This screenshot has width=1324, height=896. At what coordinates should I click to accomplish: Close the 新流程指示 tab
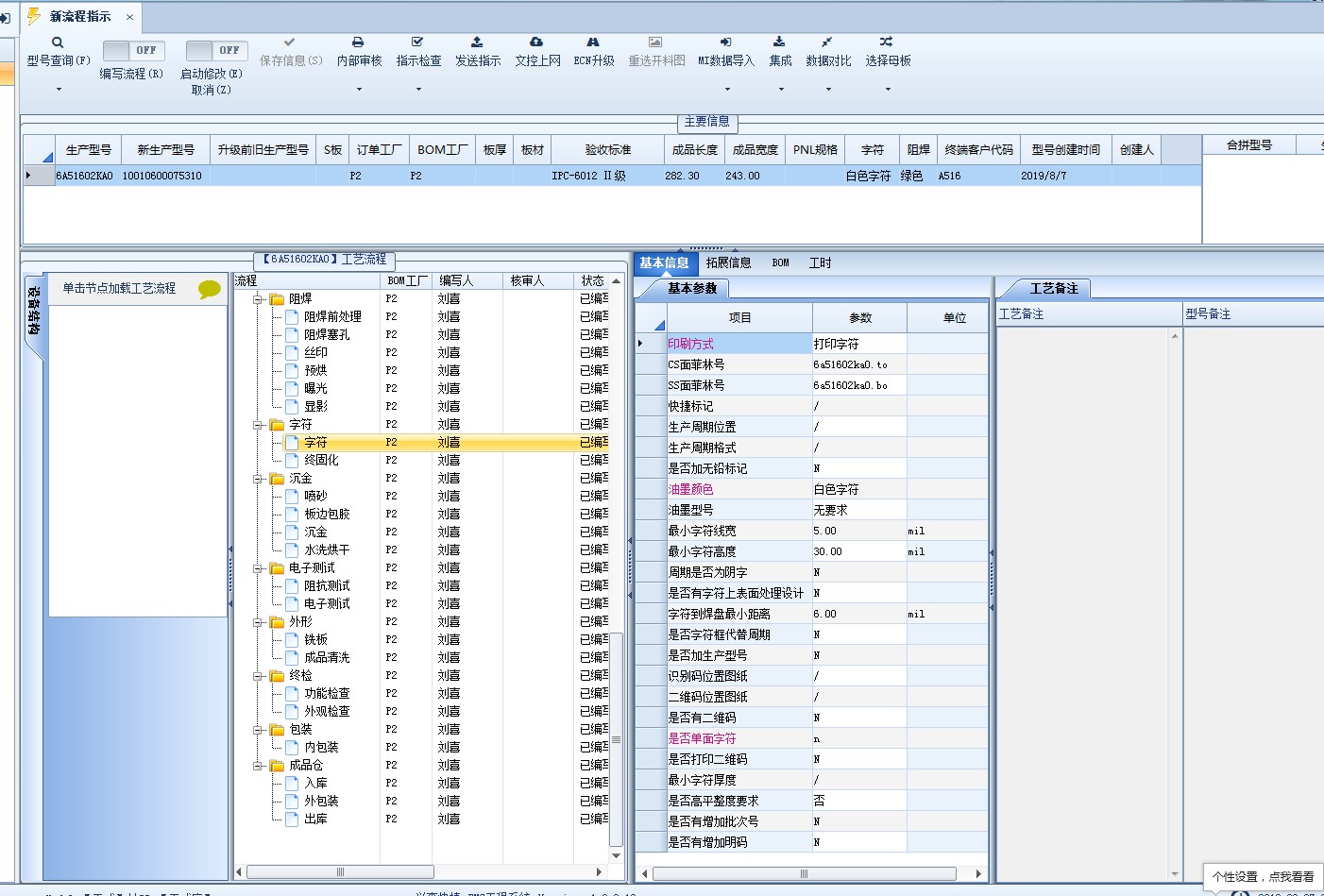(129, 17)
